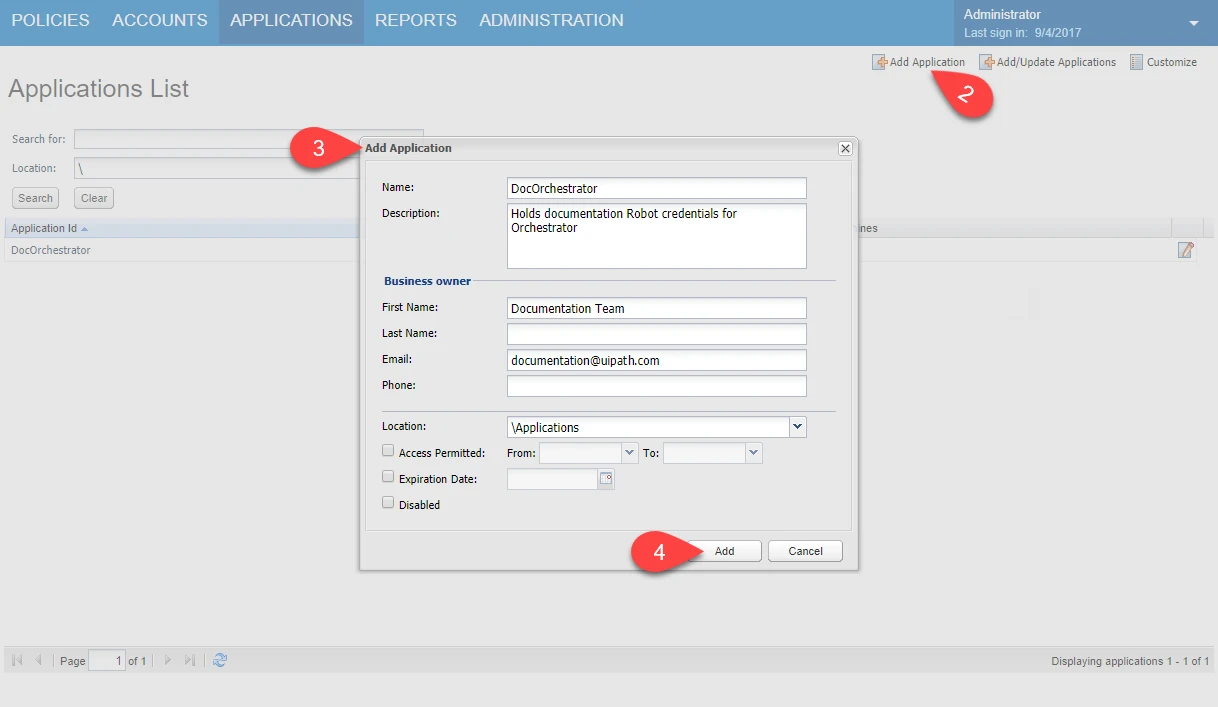
Task: Refresh the applications list
Action: click(x=220, y=661)
